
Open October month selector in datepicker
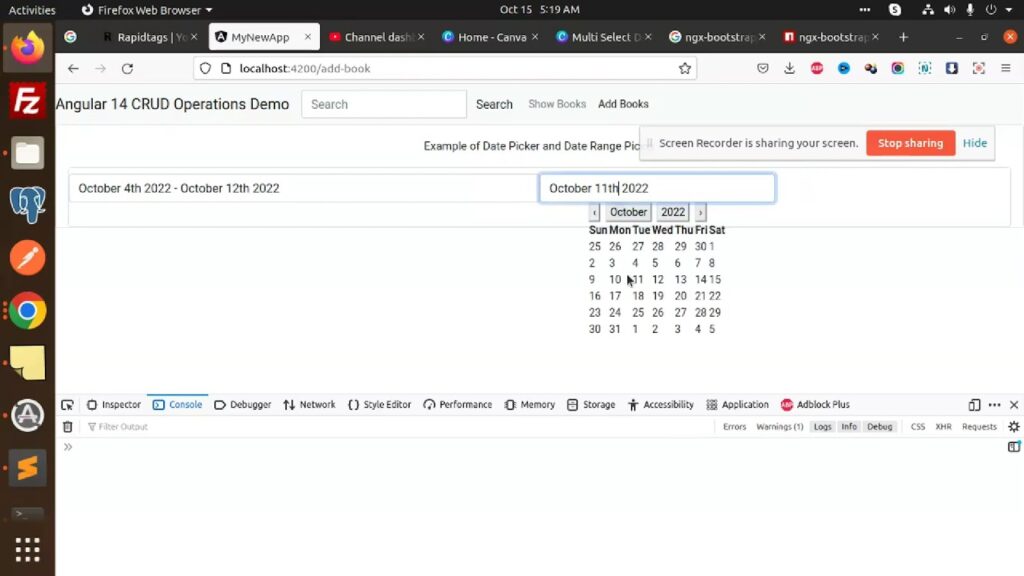pos(628,212)
